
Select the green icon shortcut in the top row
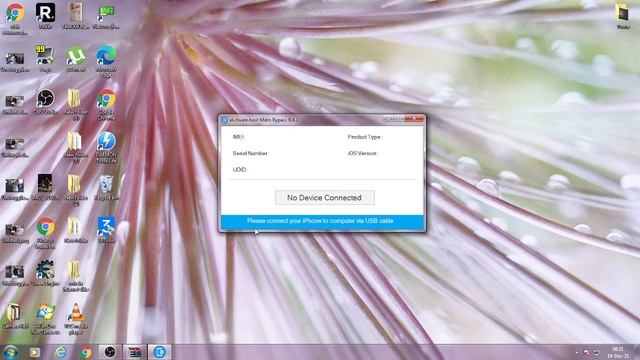[x=106, y=17]
